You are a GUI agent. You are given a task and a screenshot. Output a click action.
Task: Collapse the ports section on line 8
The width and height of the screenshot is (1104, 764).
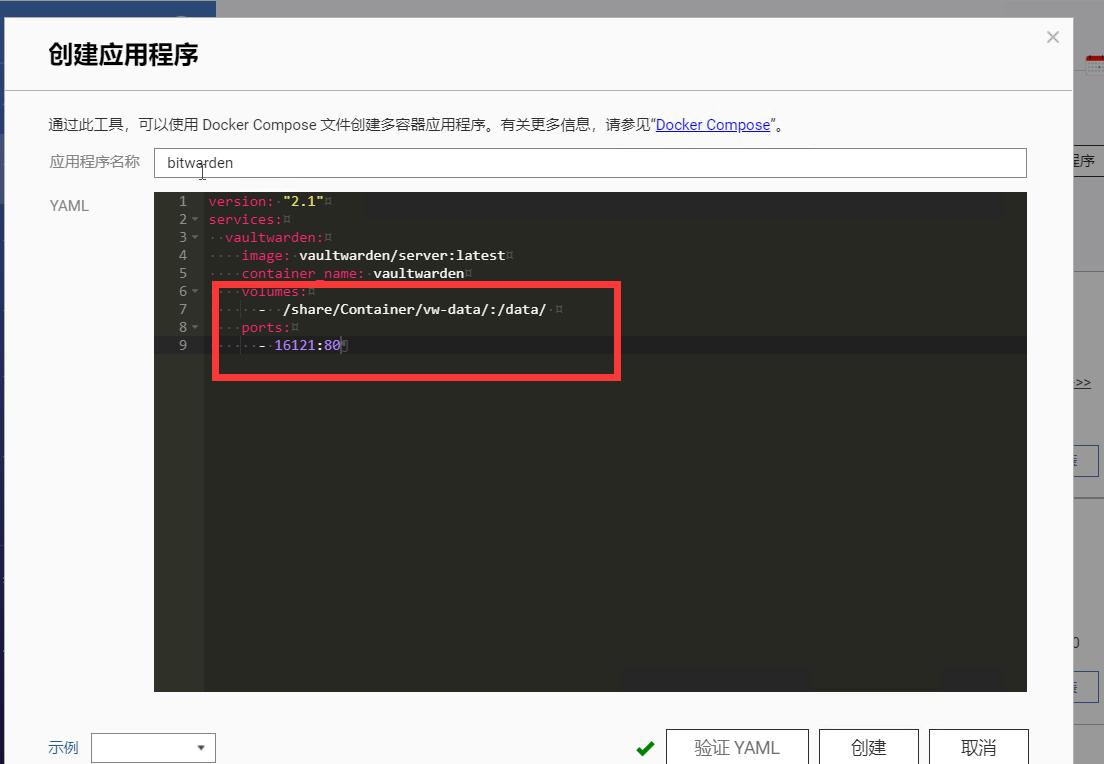pyautogui.click(x=193, y=327)
